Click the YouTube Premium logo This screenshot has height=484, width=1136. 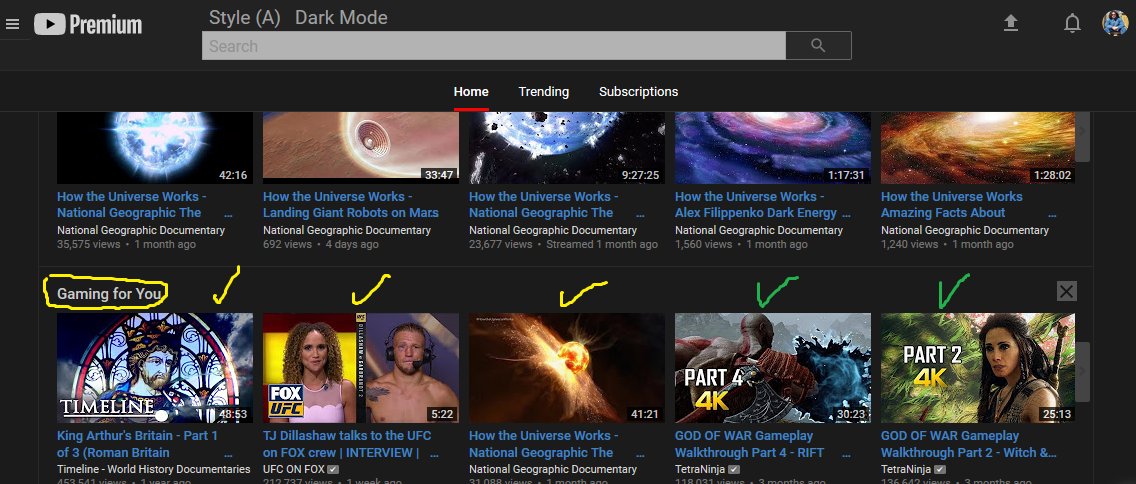click(88, 25)
